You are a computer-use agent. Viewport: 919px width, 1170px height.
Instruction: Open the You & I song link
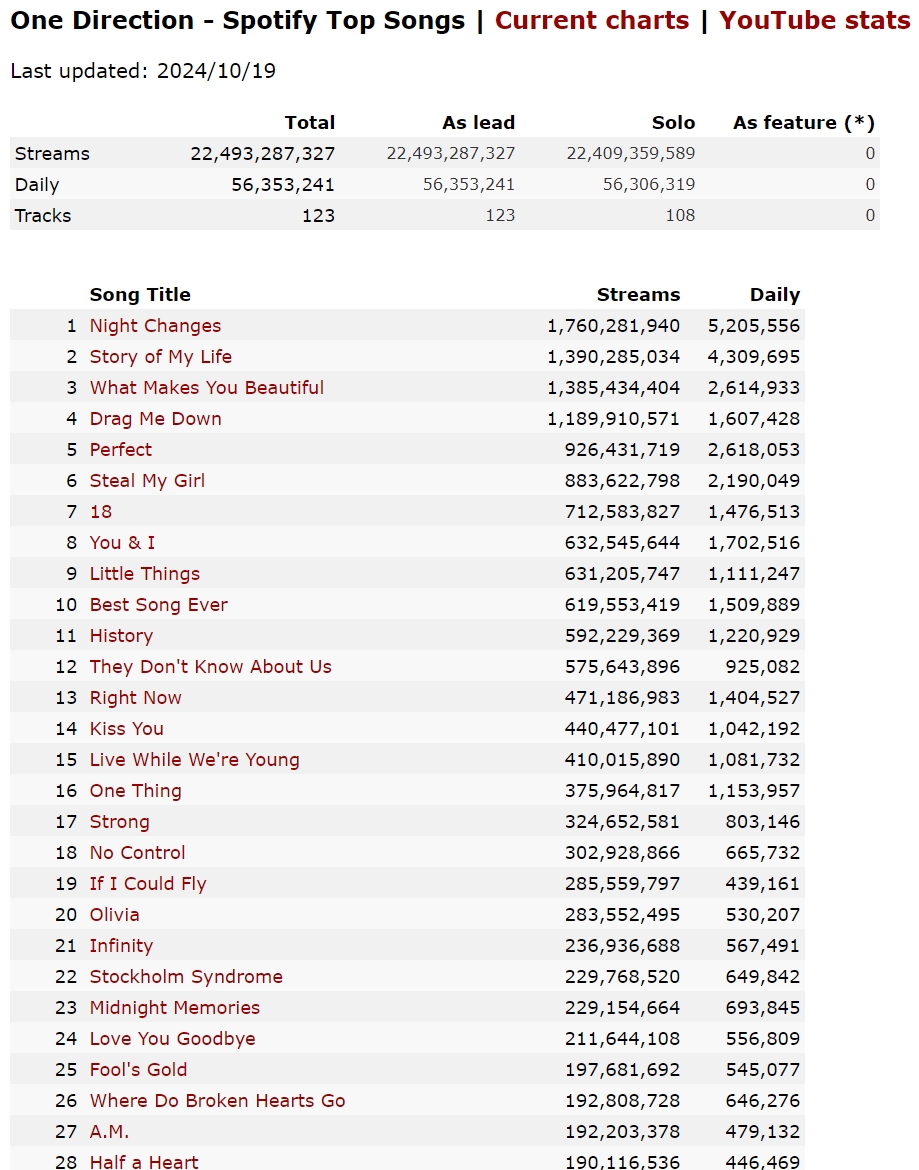[122, 542]
